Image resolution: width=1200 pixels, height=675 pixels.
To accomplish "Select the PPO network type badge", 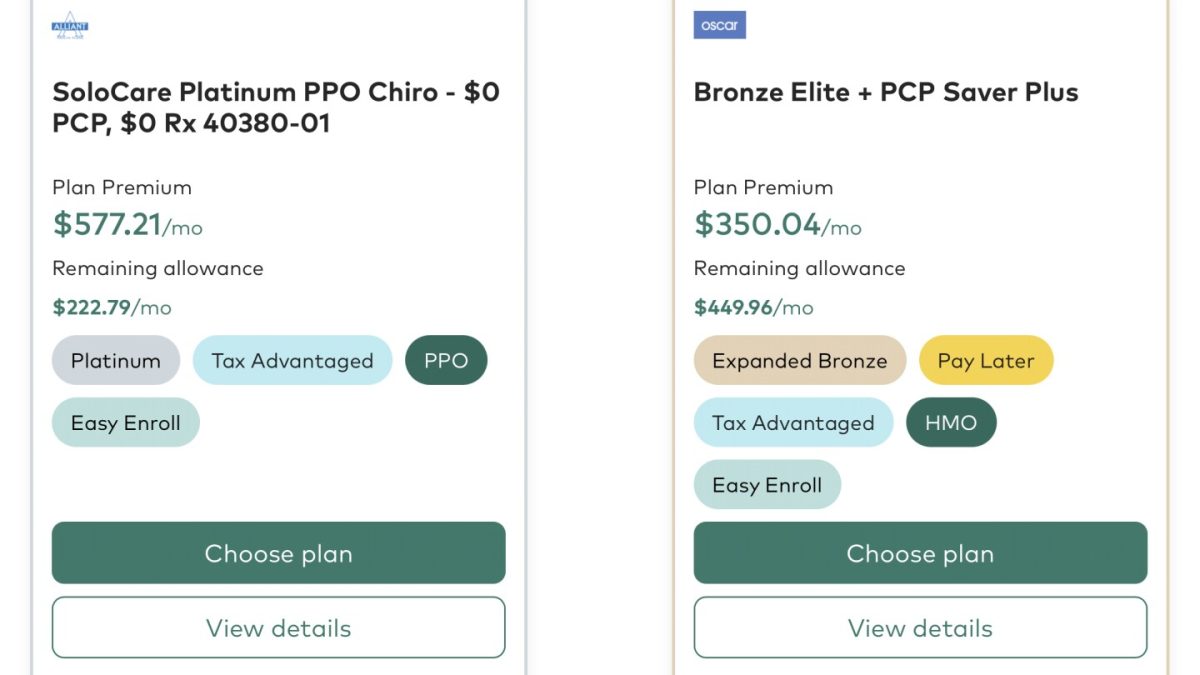I will (446, 361).
